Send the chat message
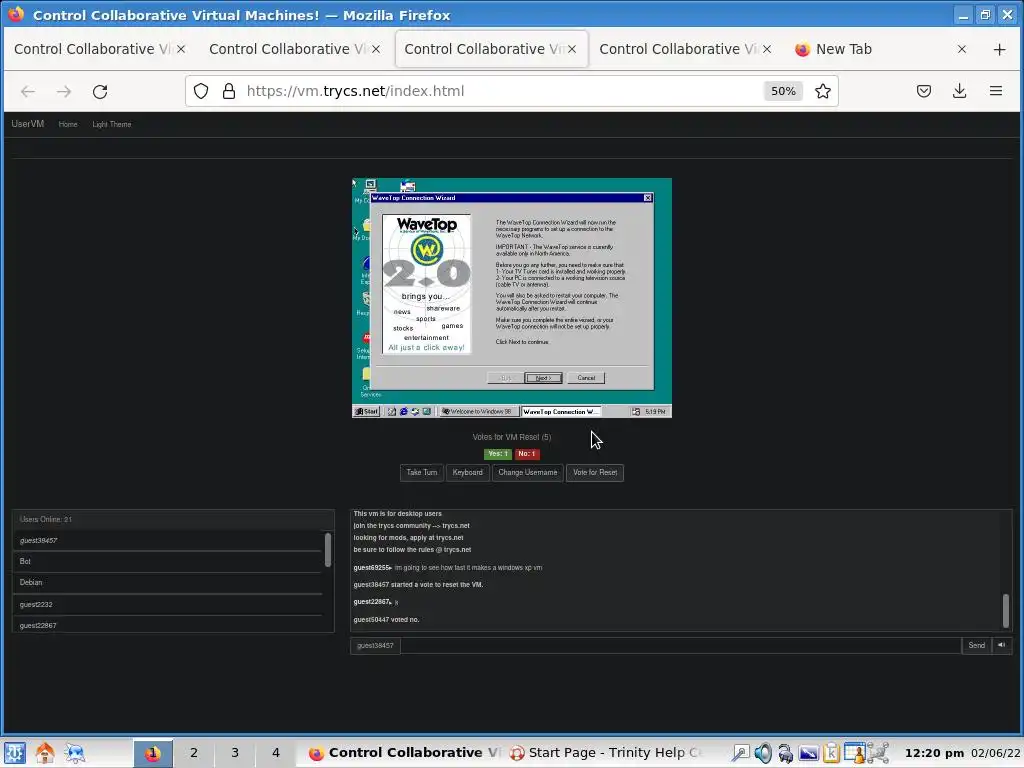The image size is (1024, 768). click(976, 645)
